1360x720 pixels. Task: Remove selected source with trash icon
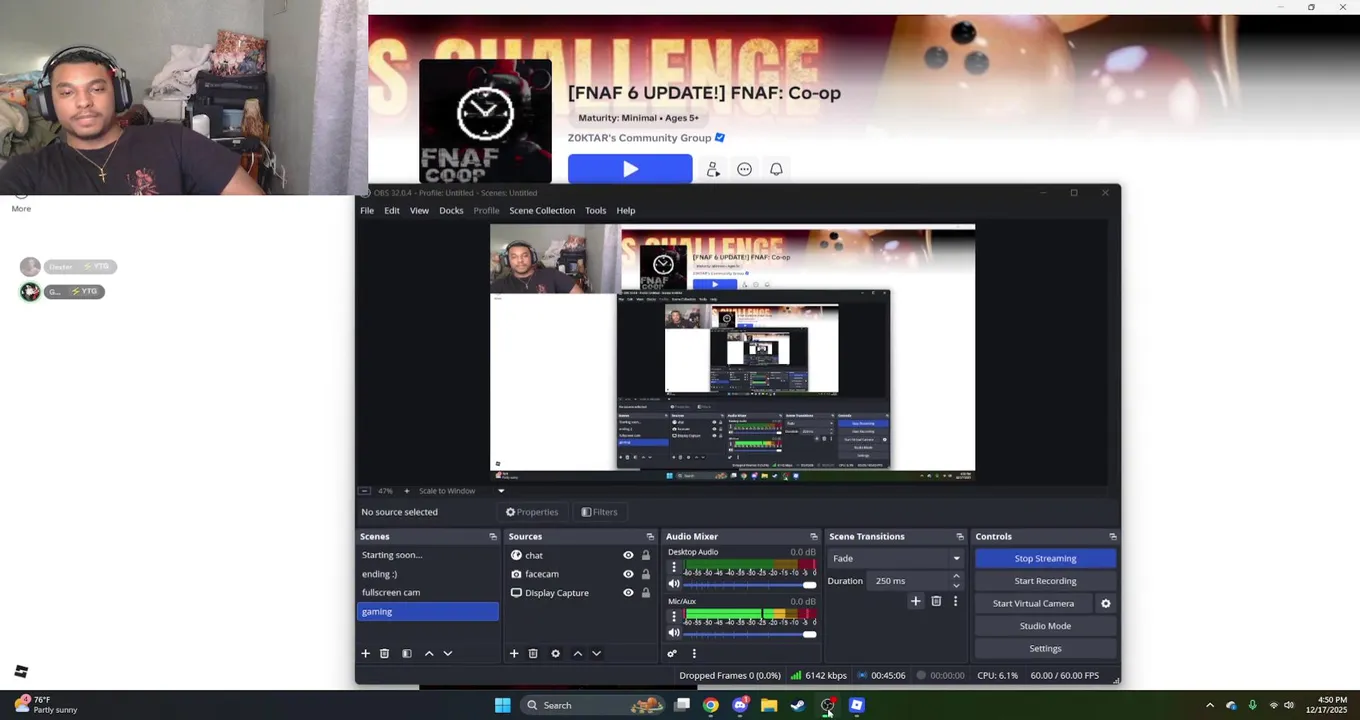(x=533, y=653)
